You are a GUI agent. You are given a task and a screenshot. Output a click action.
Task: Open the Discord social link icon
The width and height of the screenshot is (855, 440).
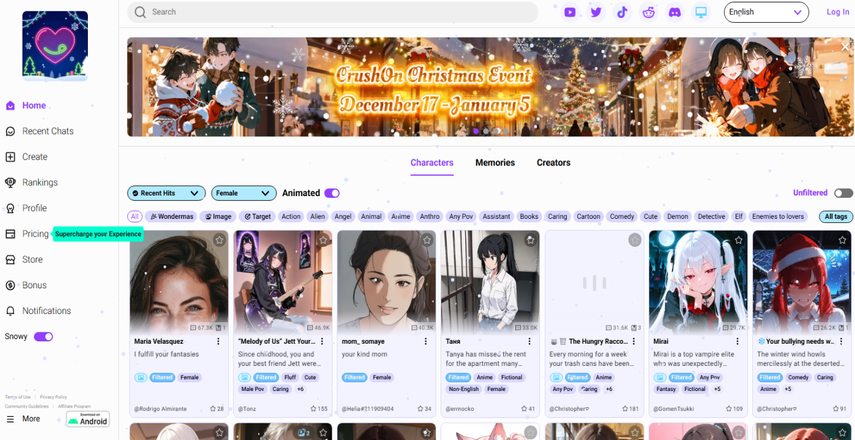point(675,12)
